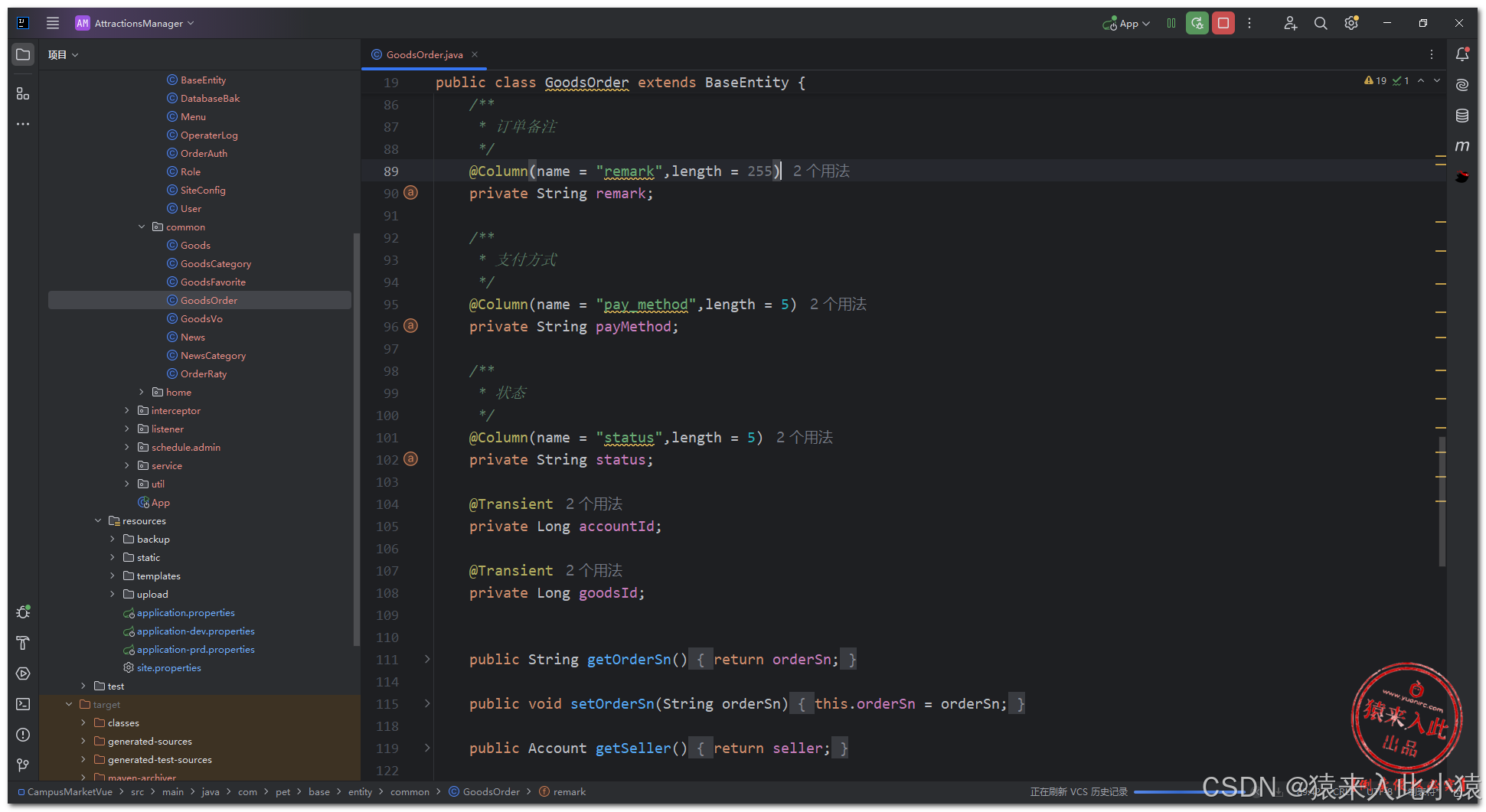Open the main hamburger menu
The image size is (1486, 812).
pos(52,23)
